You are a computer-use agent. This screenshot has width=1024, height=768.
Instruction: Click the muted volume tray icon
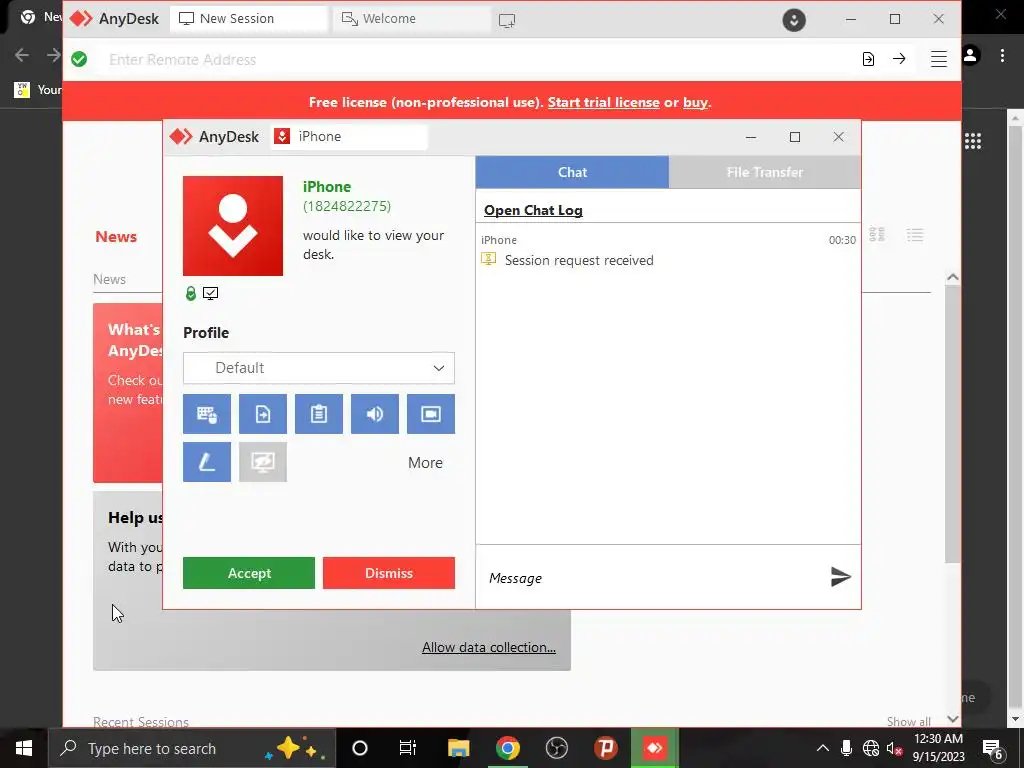coord(894,748)
